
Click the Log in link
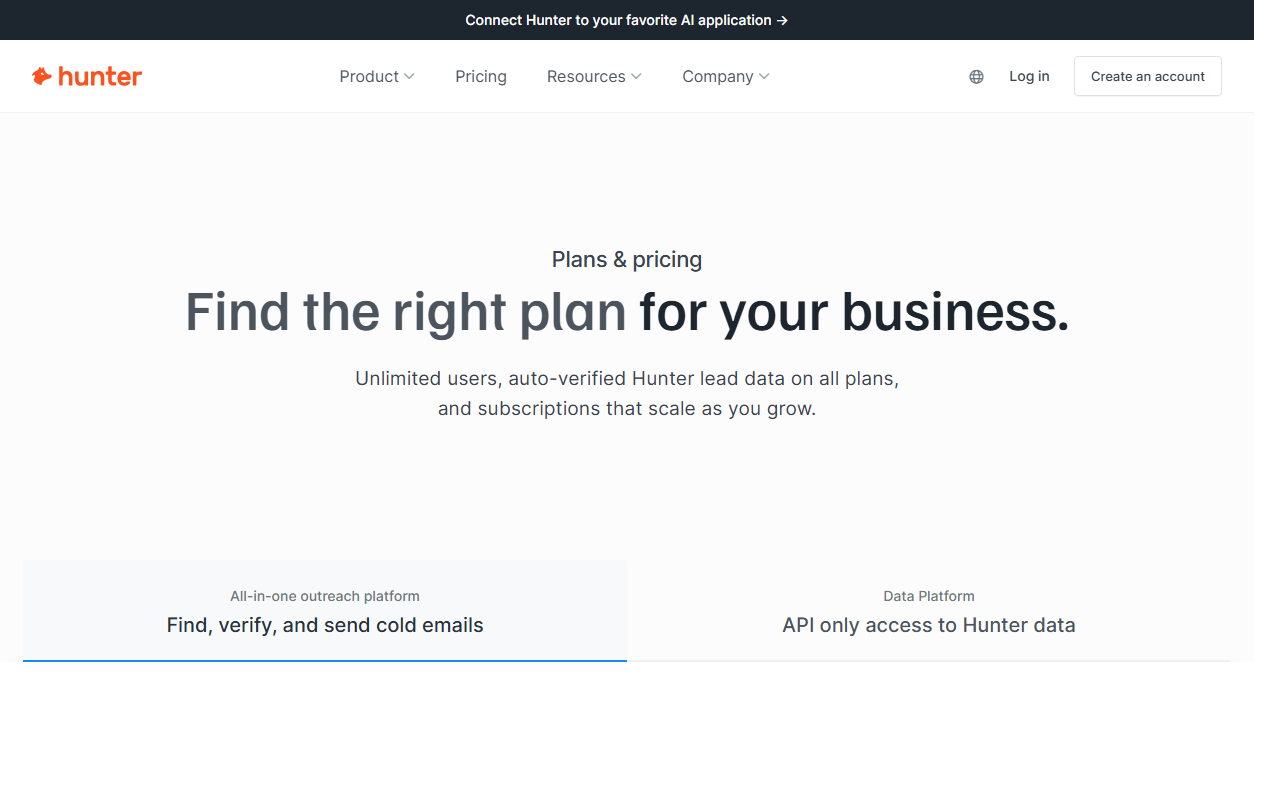tap(1029, 76)
